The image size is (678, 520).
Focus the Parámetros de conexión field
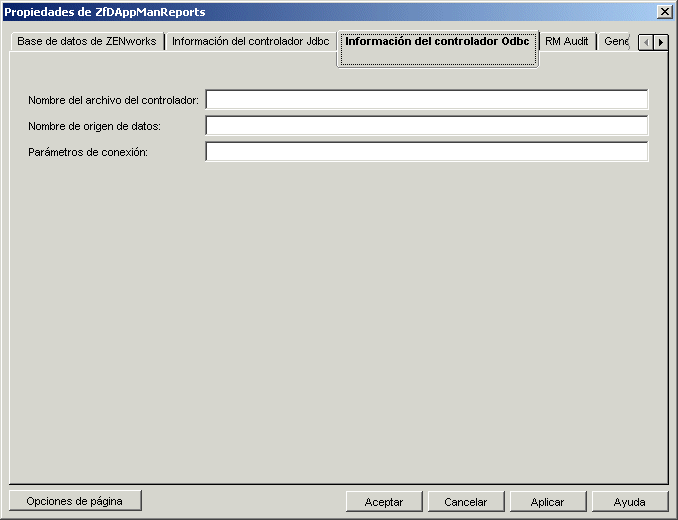coord(427,152)
